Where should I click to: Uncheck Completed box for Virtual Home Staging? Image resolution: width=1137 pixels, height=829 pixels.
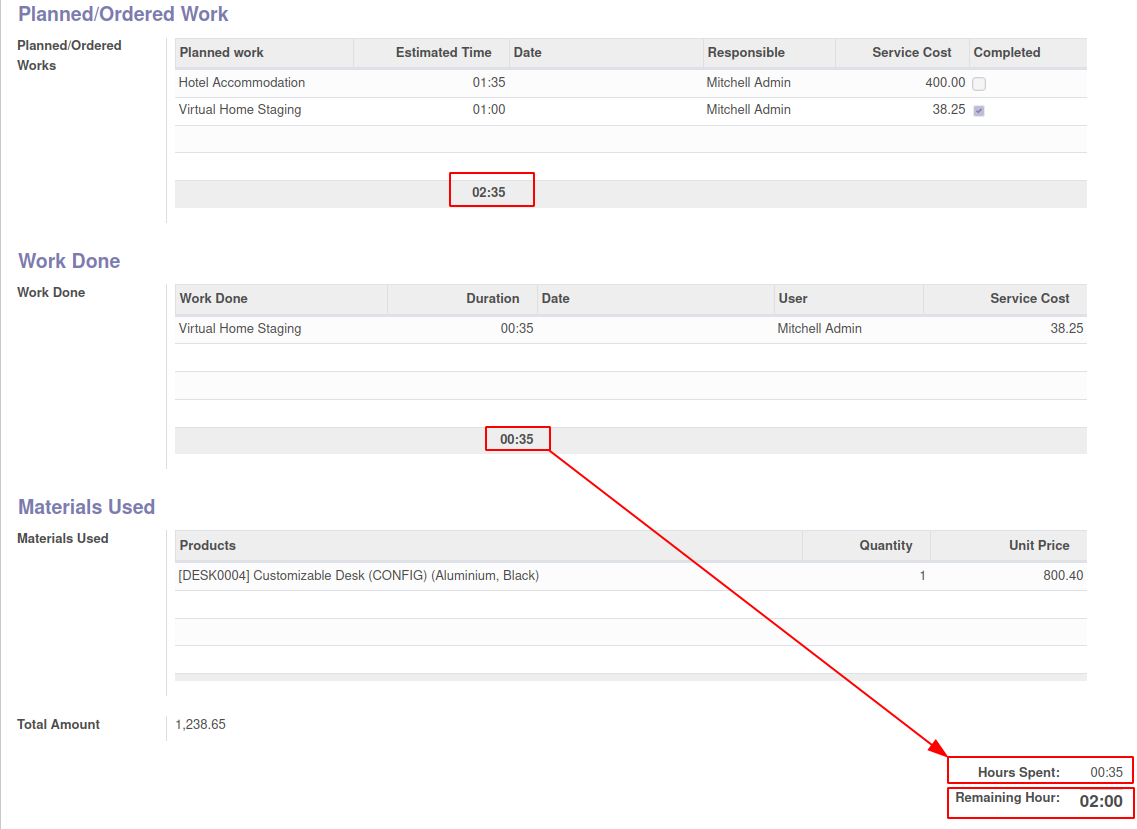(x=979, y=111)
